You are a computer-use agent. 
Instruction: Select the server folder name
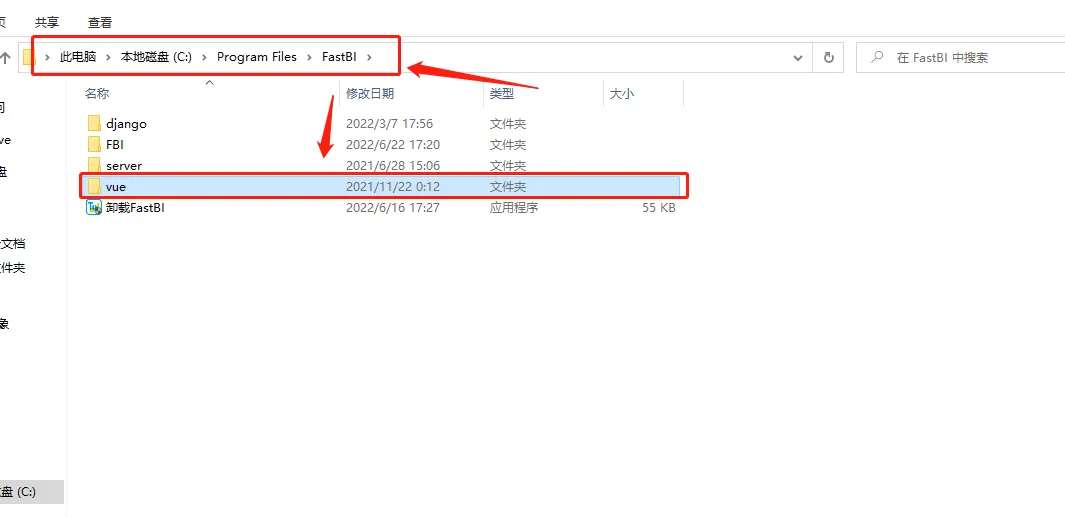pos(124,166)
